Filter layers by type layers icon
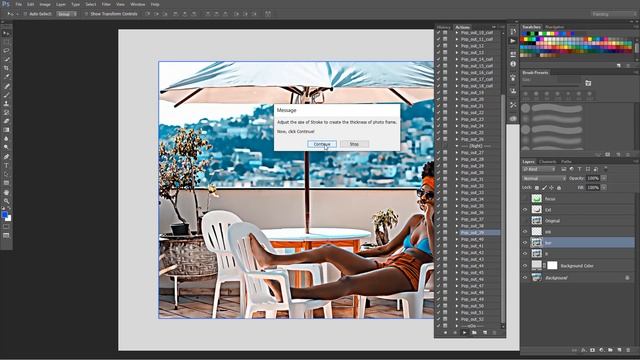This screenshot has height=360, width=640. pos(580,169)
